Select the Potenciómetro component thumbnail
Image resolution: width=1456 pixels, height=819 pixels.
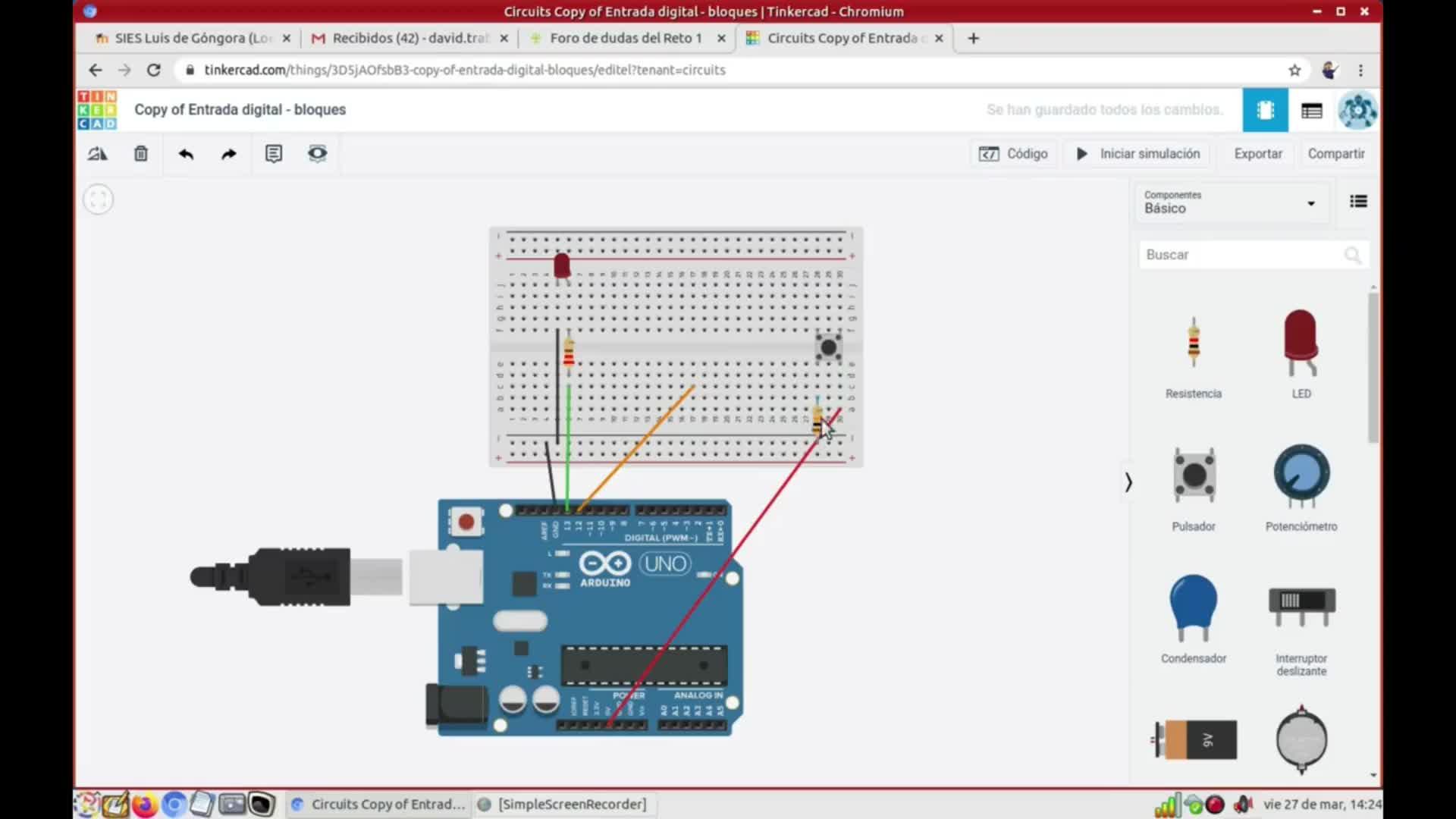[1301, 478]
